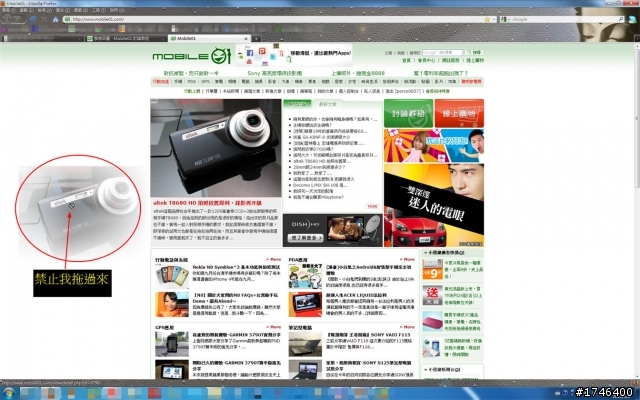The image size is (640, 400).
Task: Click the Firefox Google search field
Action: pos(564,19)
